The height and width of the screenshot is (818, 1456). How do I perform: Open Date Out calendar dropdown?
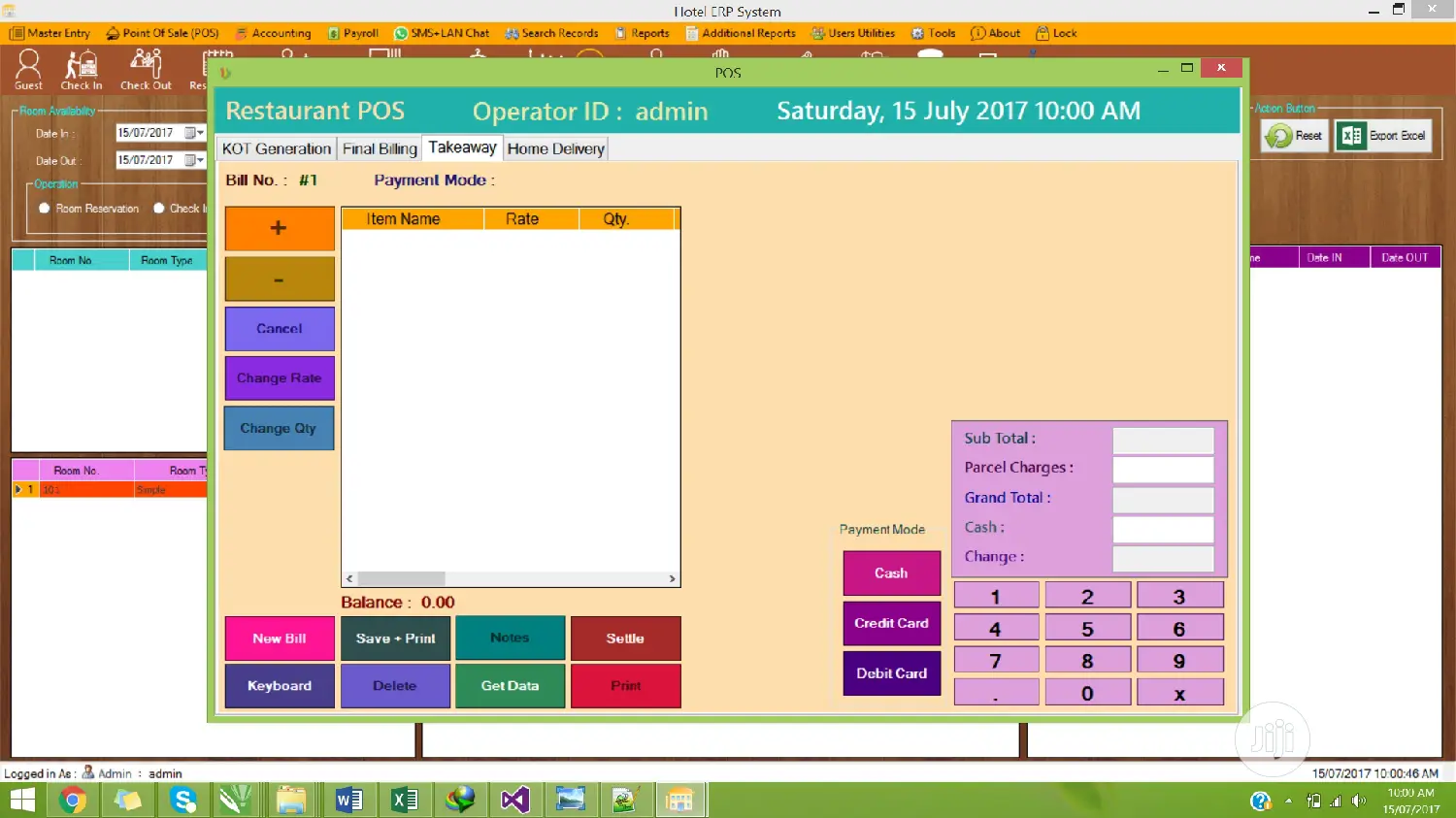tap(194, 160)
